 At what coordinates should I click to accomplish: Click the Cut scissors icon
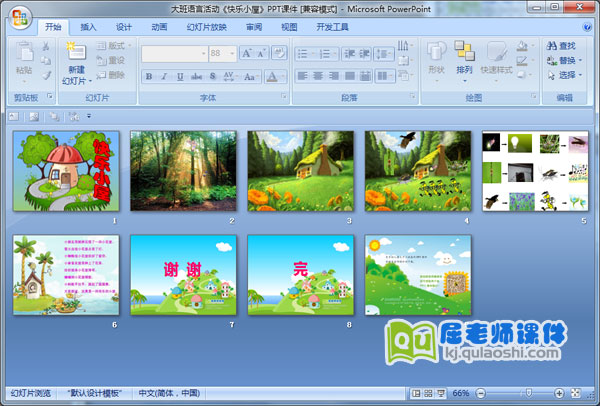[46, 46]
